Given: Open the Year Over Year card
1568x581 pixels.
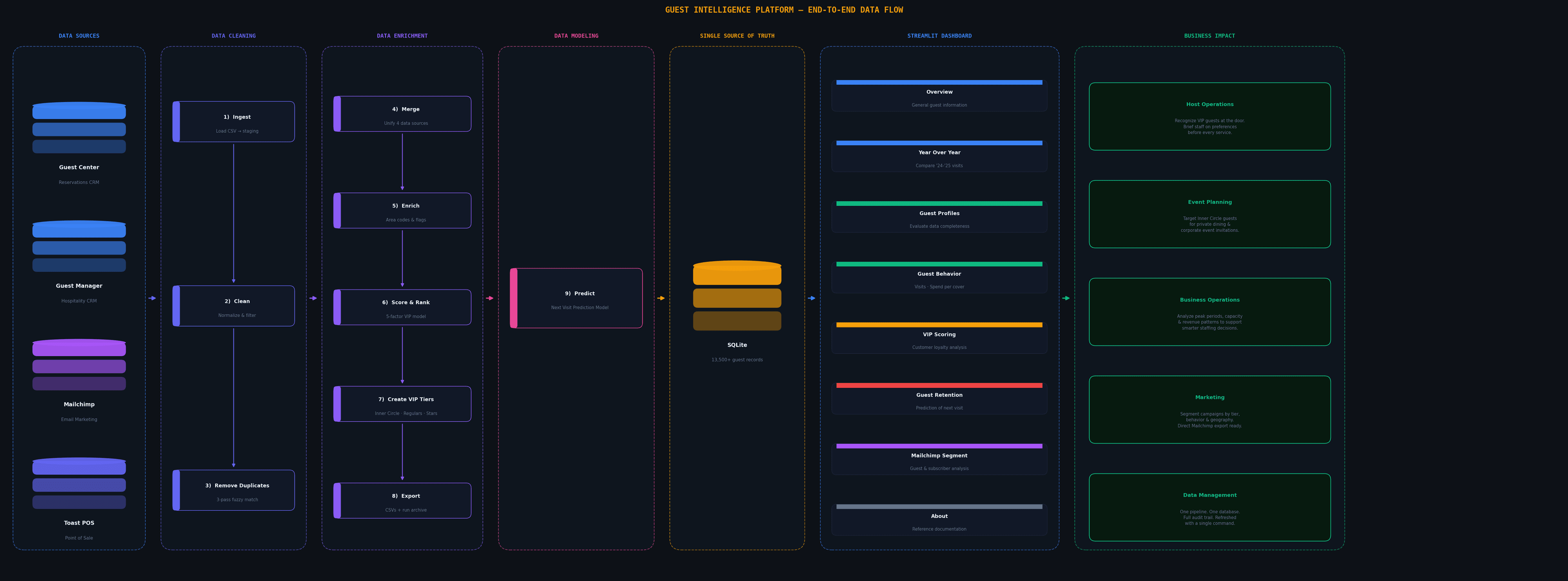Looking at the screenshot, I should click(939, 156).
